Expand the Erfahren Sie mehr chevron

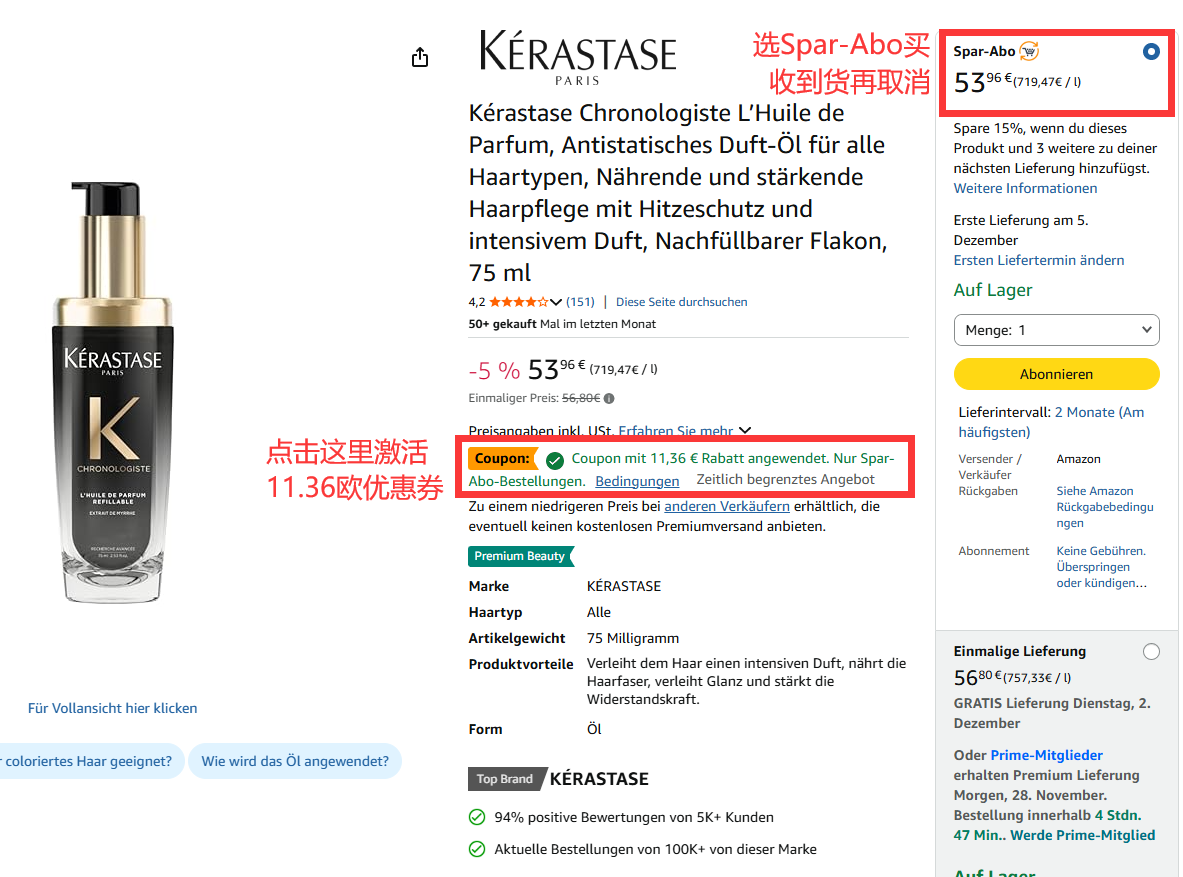[x=744, y=431]
